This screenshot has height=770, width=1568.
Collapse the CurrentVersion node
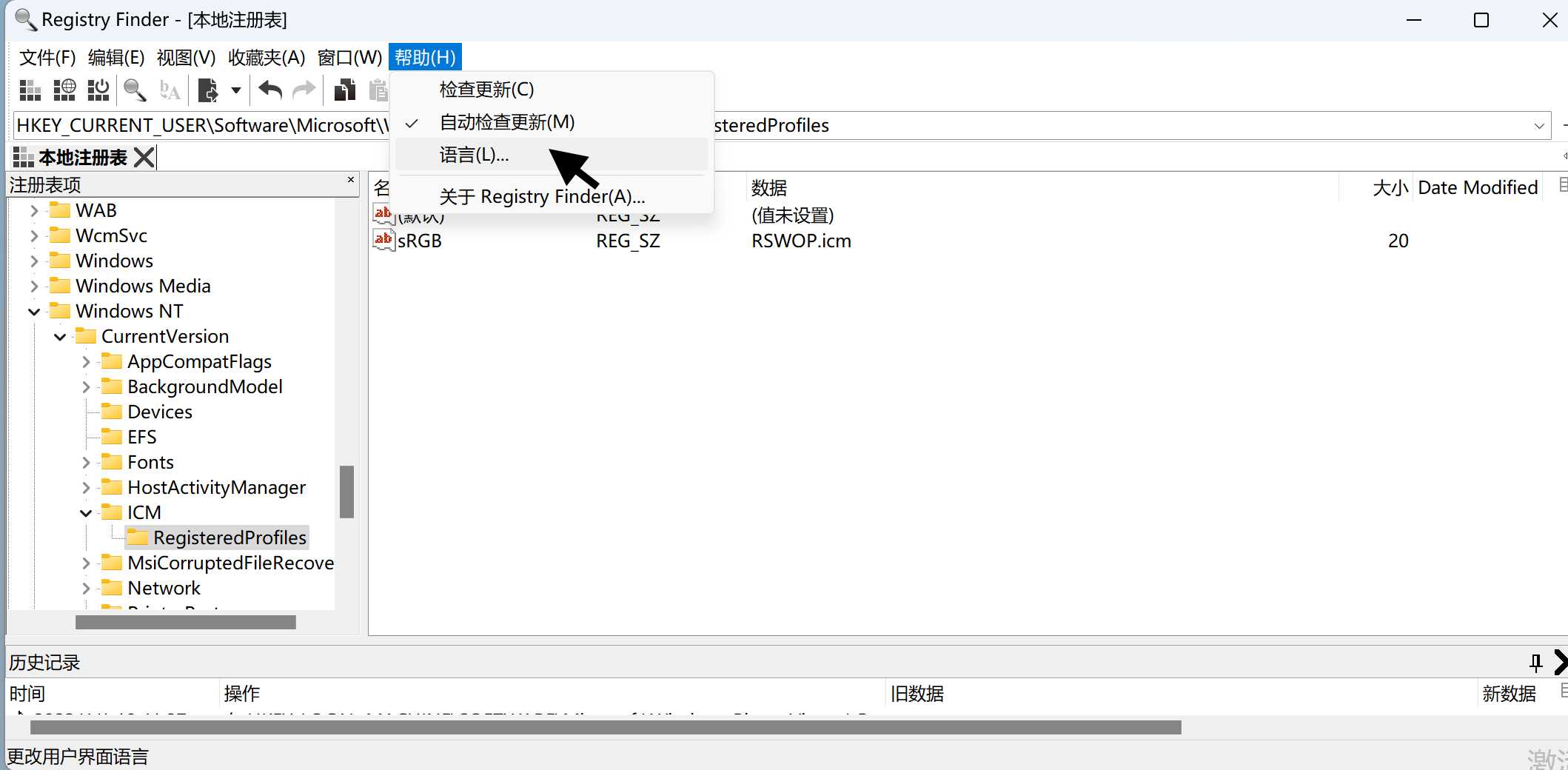click(x=60, y=337)
